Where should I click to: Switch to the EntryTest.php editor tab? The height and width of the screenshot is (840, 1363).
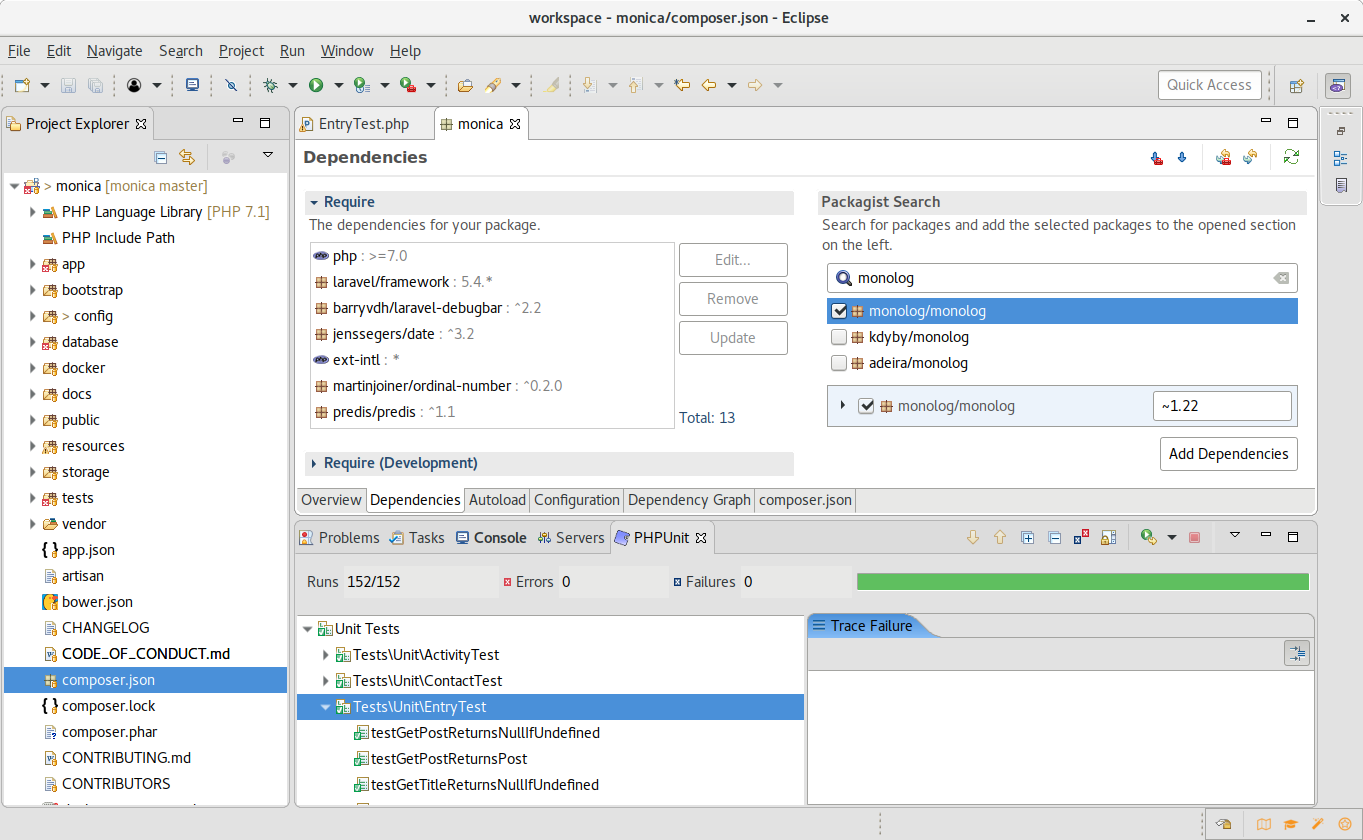pos(364,124)
